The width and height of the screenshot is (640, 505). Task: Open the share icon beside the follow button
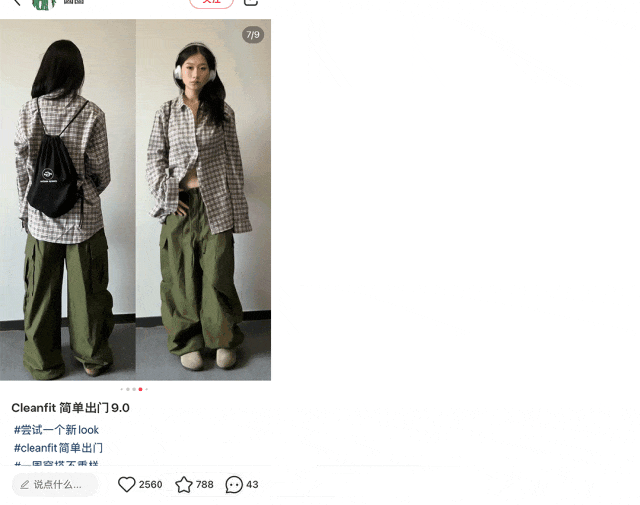coord(251,3)
